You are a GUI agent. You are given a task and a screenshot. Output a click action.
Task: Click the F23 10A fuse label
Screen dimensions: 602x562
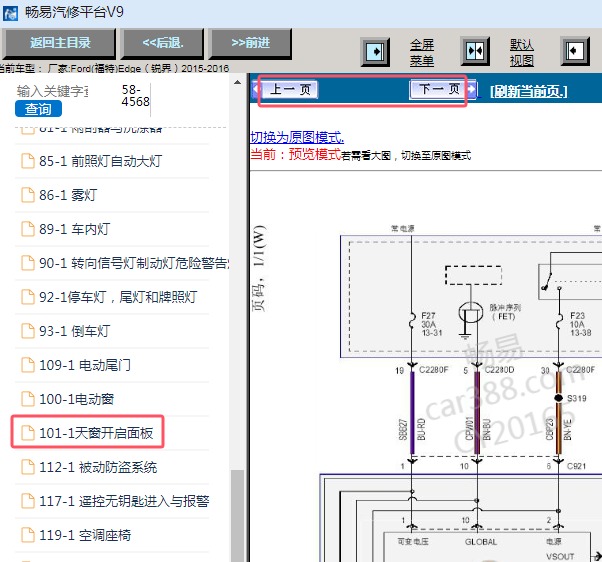click(580, 324)
